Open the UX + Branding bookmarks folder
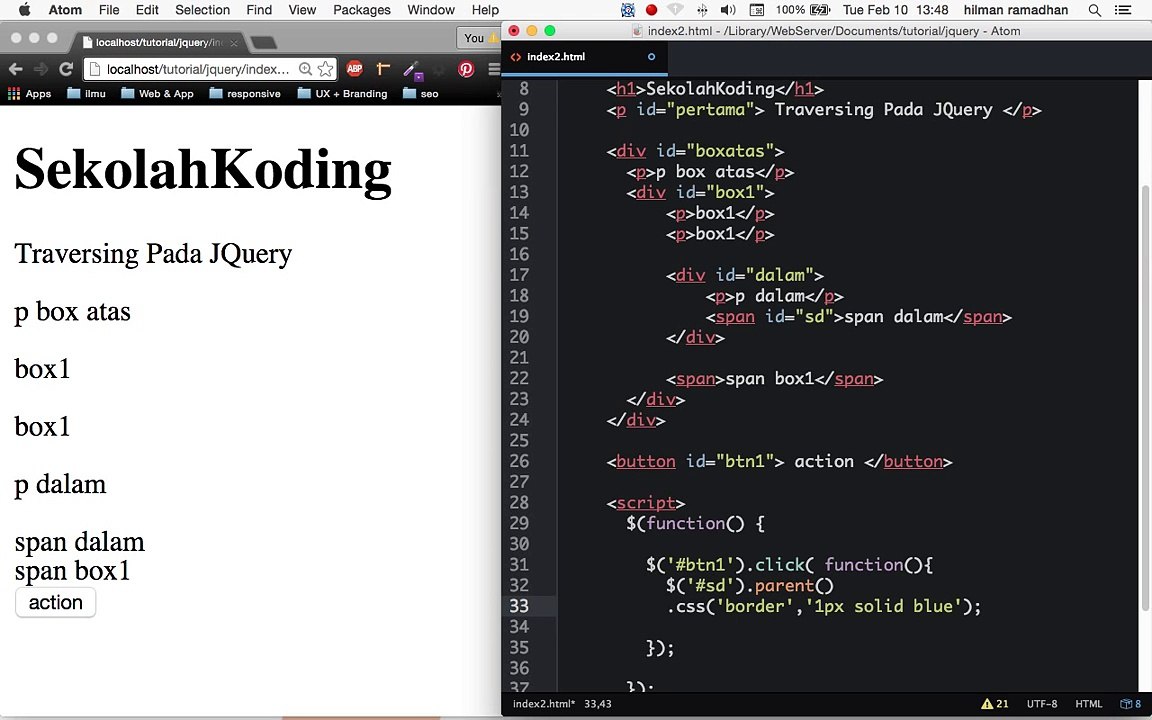The image size is (1152, 720). click(x=342, y=93)
